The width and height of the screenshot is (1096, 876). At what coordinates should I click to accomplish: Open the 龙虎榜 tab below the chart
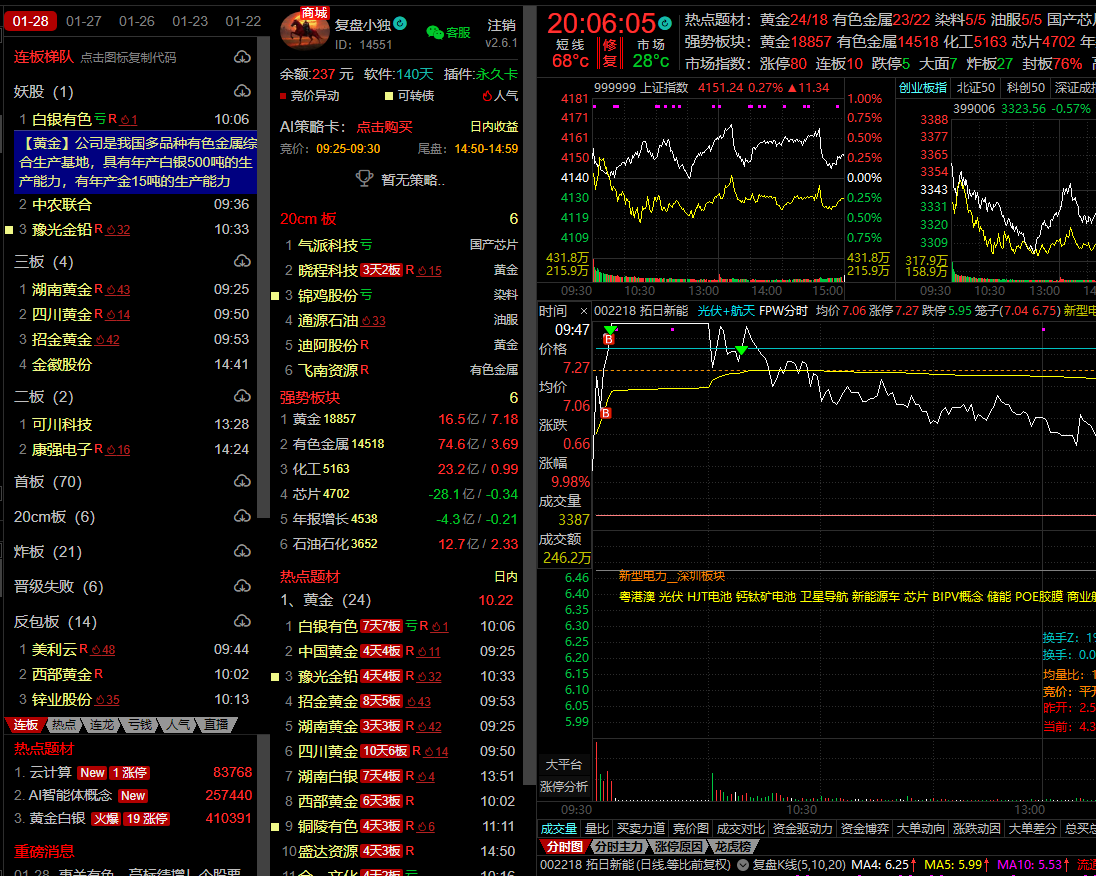tap(733, 847)
